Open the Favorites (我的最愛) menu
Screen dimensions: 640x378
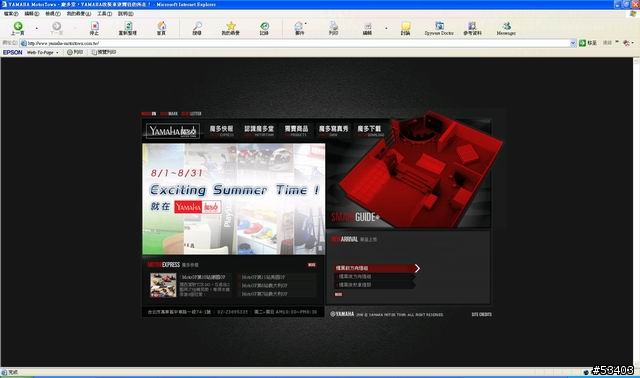[x=79, y=14]
